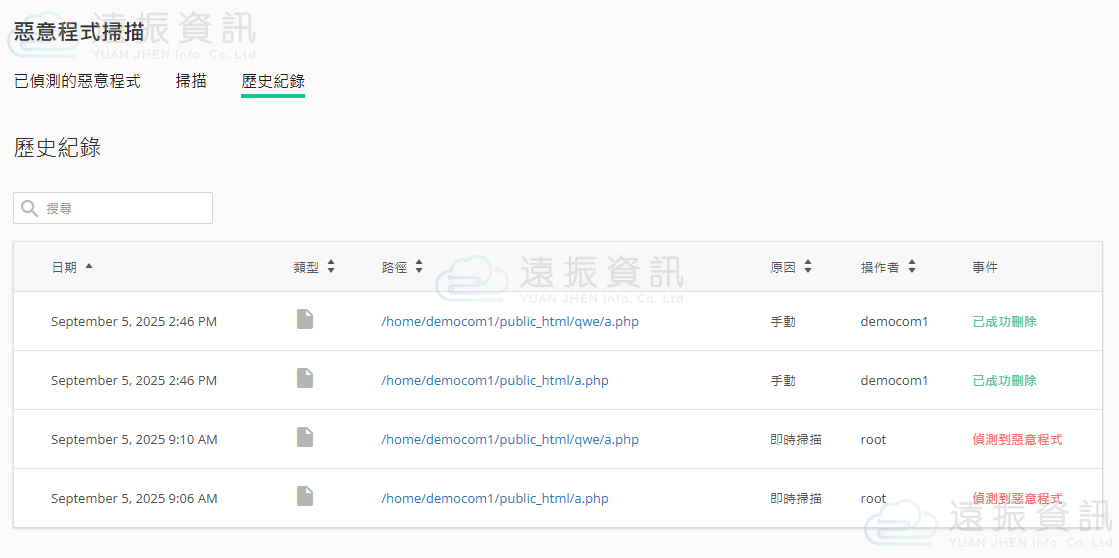Sort by 日期 column arrow
The height and width of the screenshot is (558, 1119).
point(89,267)
